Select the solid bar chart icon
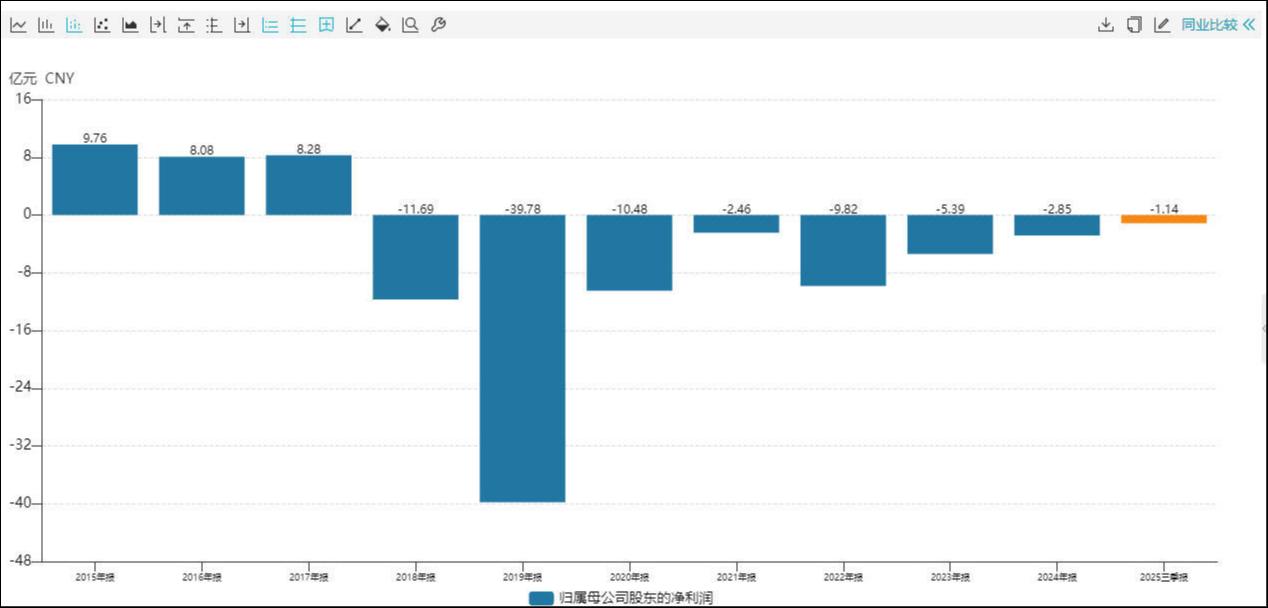The width and height of the screenshot is (1268, 608). click(46, 25)
